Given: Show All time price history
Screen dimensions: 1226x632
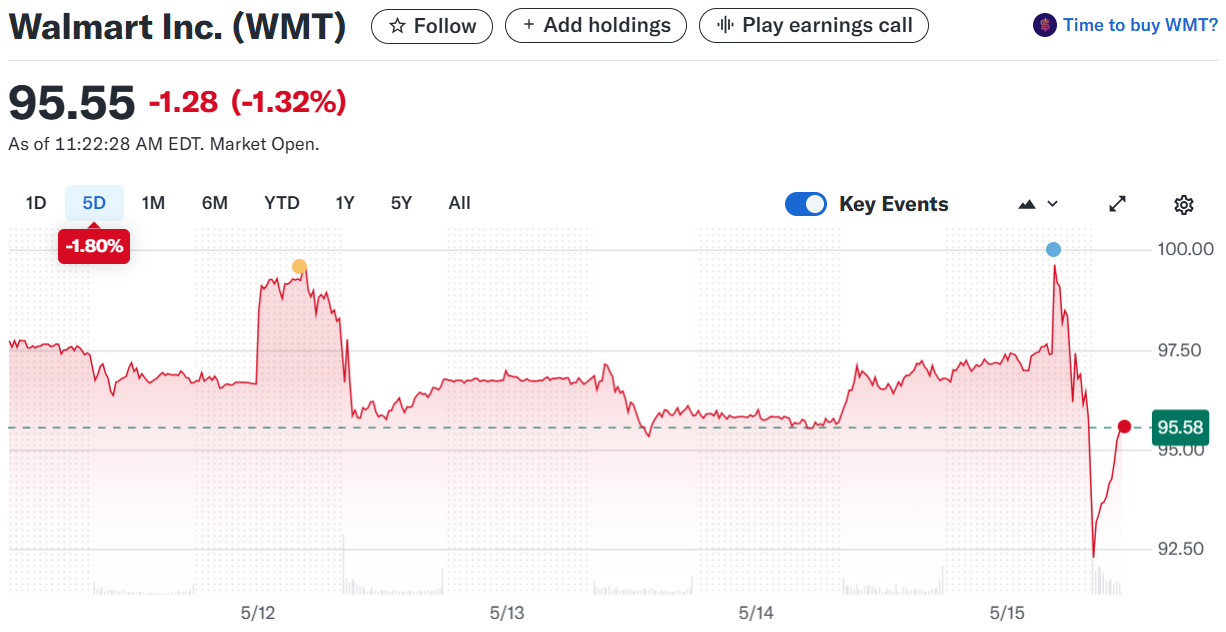Looking at the screenshot, I should point(459,203).
